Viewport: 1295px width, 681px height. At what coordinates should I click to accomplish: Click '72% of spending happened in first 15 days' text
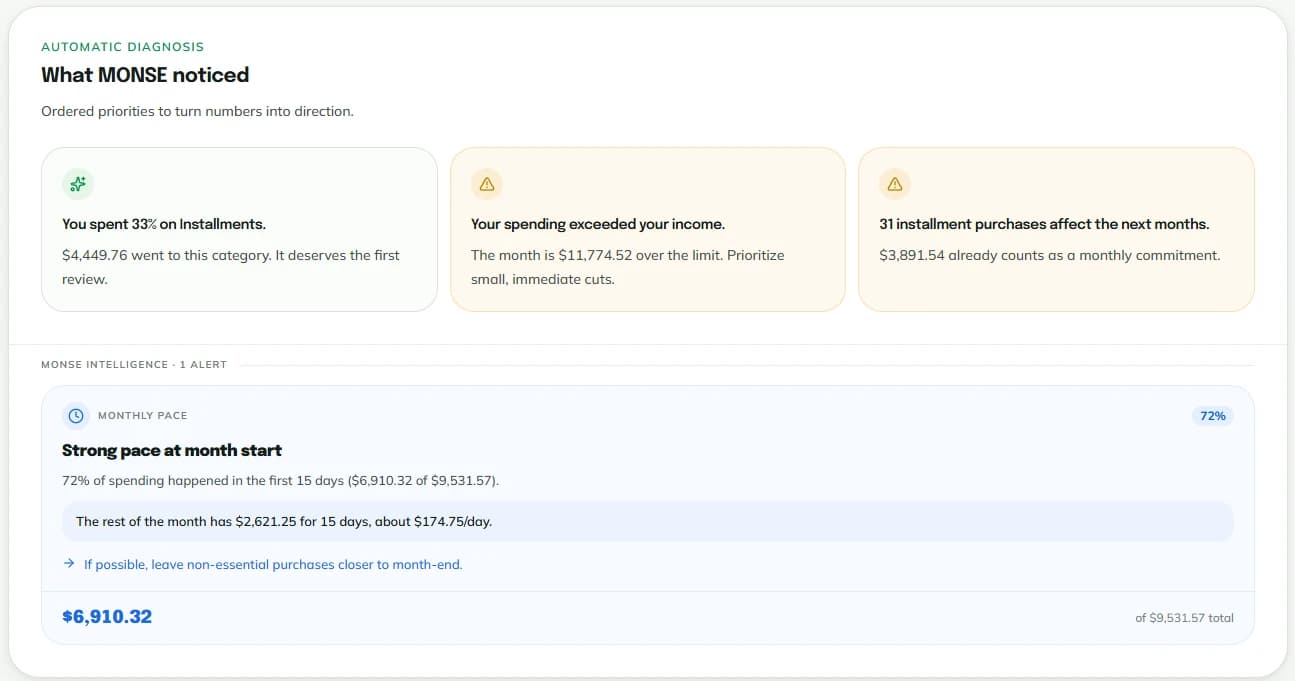coord(280,481)
